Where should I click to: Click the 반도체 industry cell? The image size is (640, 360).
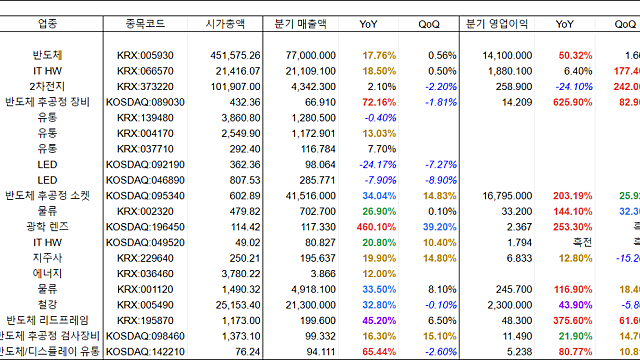[x=47, y=55]
